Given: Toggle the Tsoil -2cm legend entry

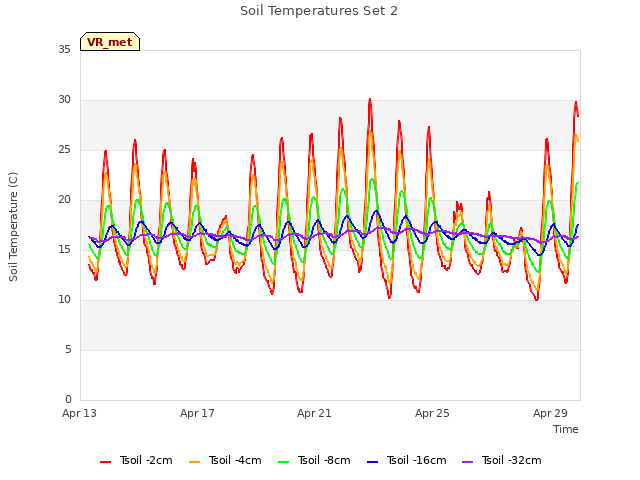Looking at the screenshot, I should [136, 460].
